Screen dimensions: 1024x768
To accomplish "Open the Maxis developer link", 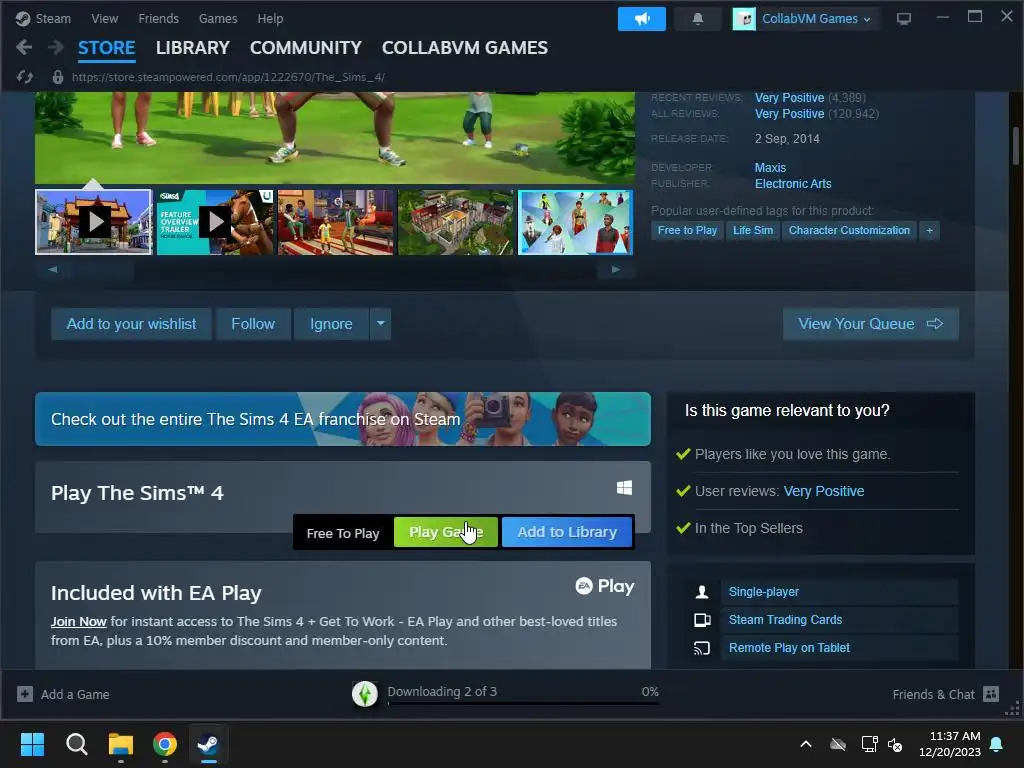I will pyautogui.click(x=771, y=168).
